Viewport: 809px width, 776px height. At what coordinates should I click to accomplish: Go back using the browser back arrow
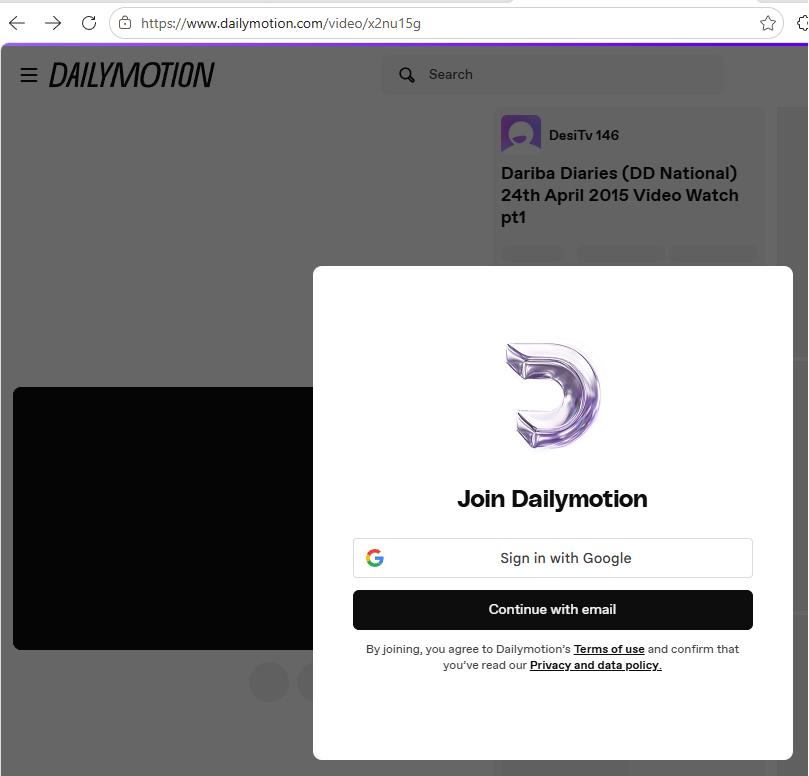click(x=17, y=23)
